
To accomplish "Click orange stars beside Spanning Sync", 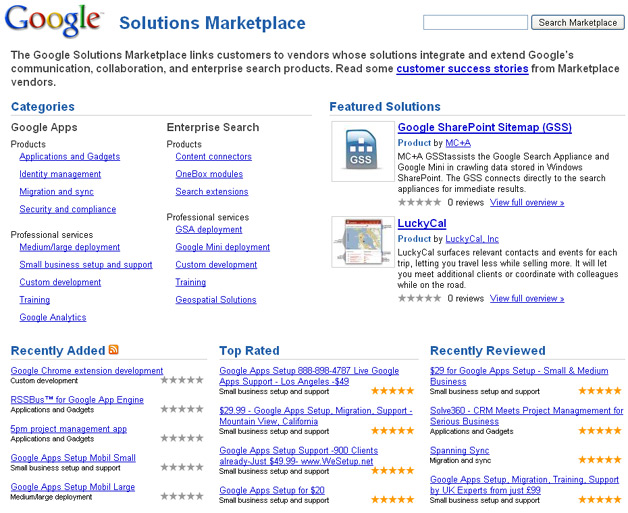I will point(600,460).
